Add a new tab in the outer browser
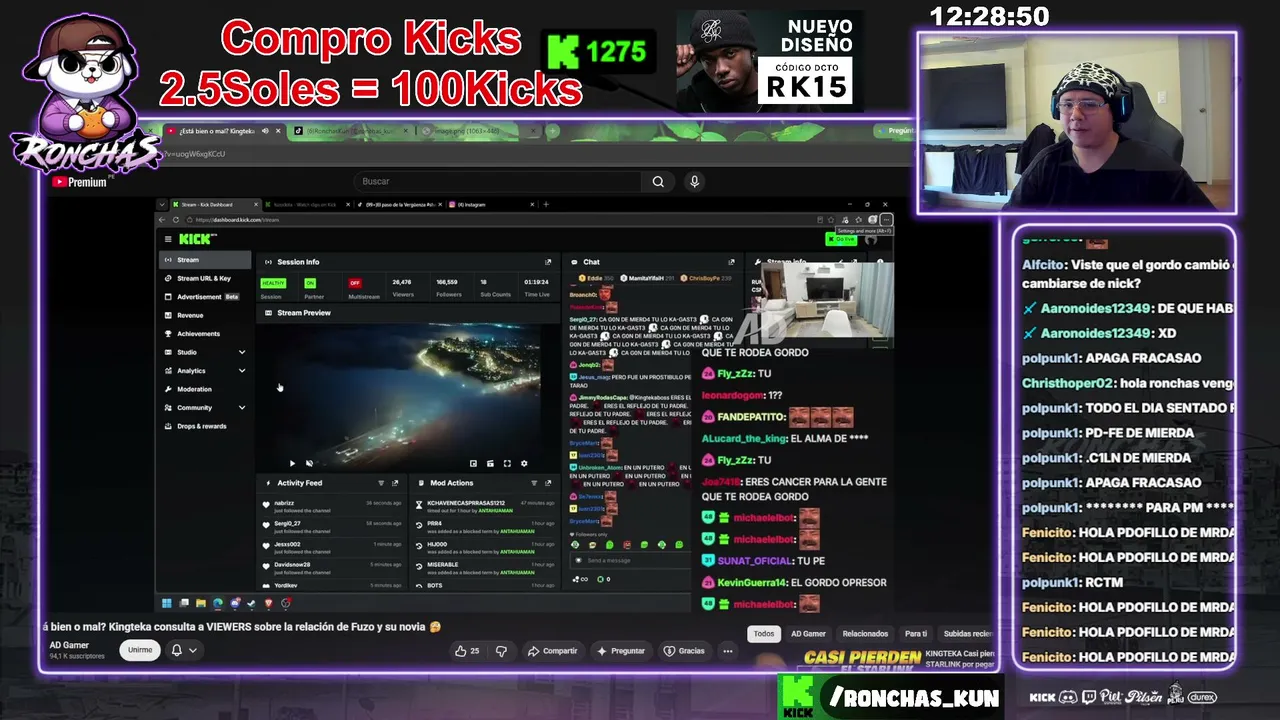The height and width of the screenshot is (720, 1280). click(553, 131)
